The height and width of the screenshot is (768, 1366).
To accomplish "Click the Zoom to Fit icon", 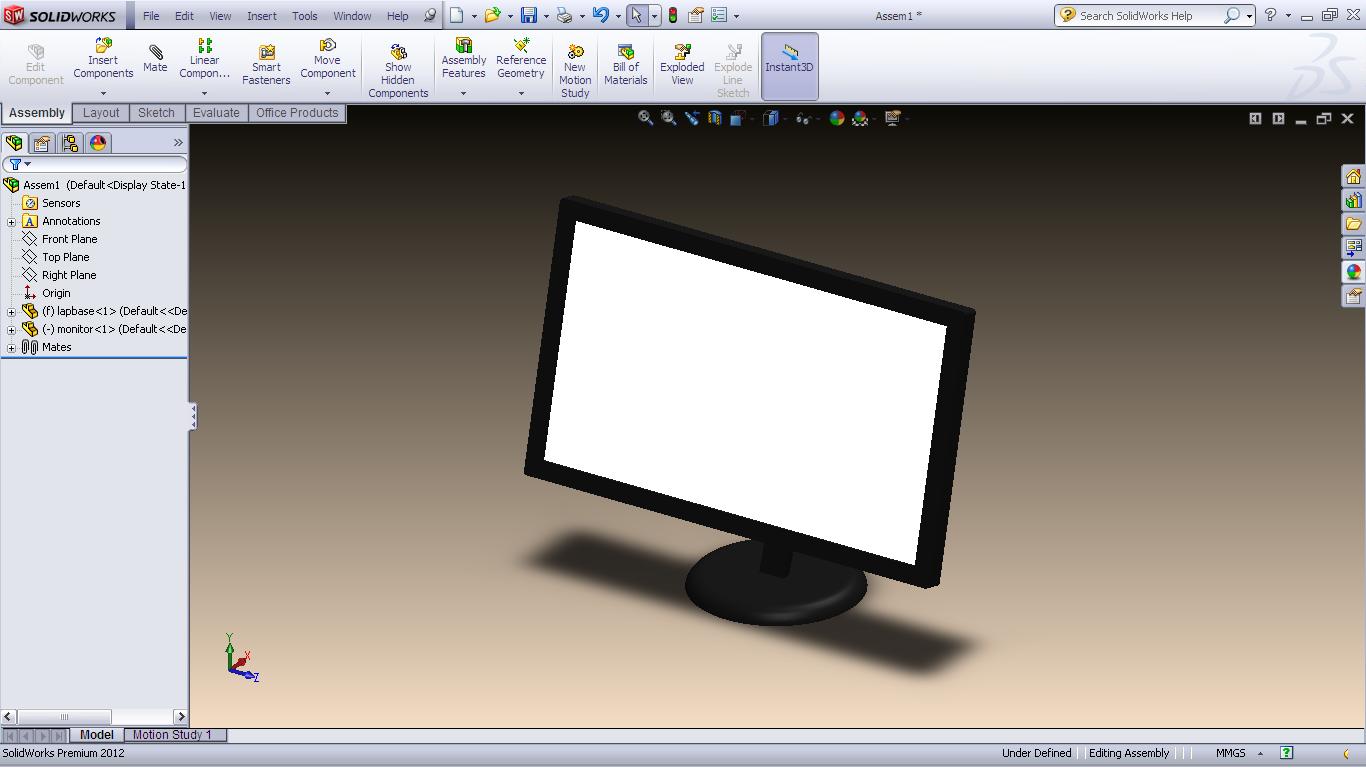I will (646, 118).
